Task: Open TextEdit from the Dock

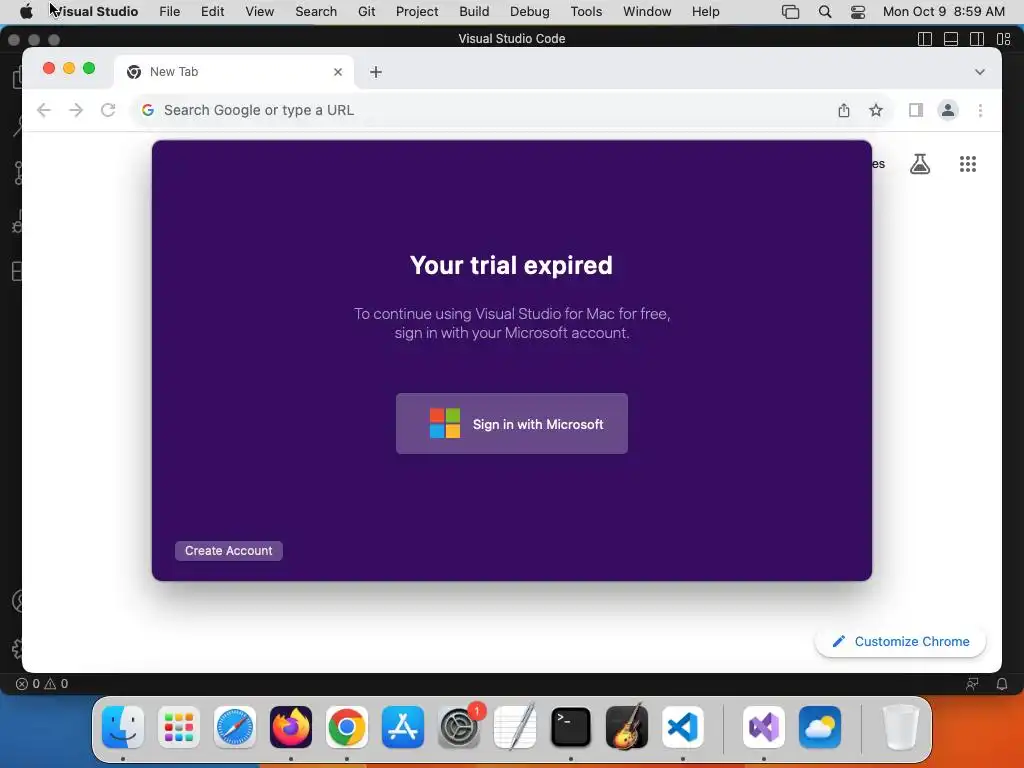Action: (x=515, y=726)
